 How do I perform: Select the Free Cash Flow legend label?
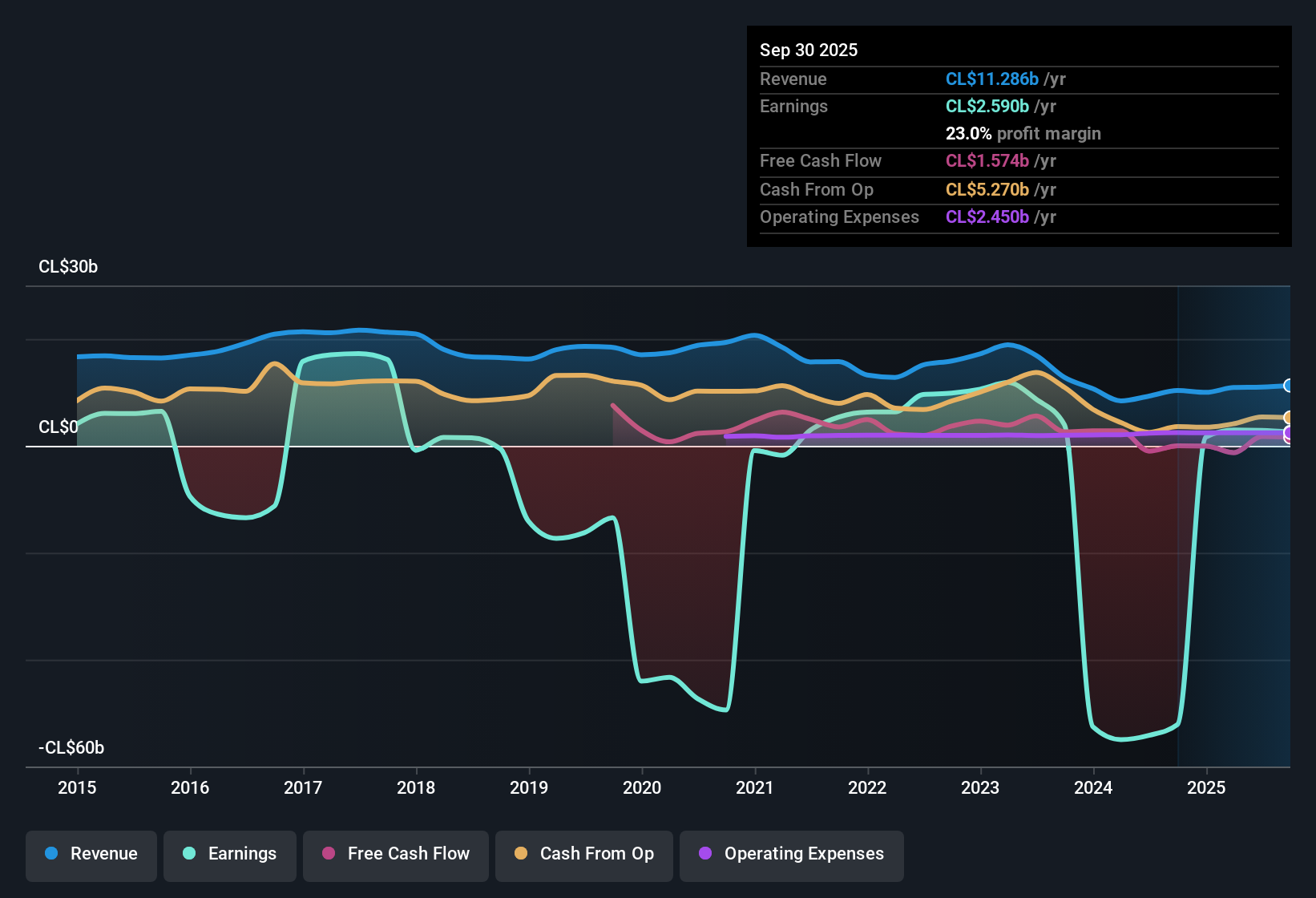coord(409,854)
